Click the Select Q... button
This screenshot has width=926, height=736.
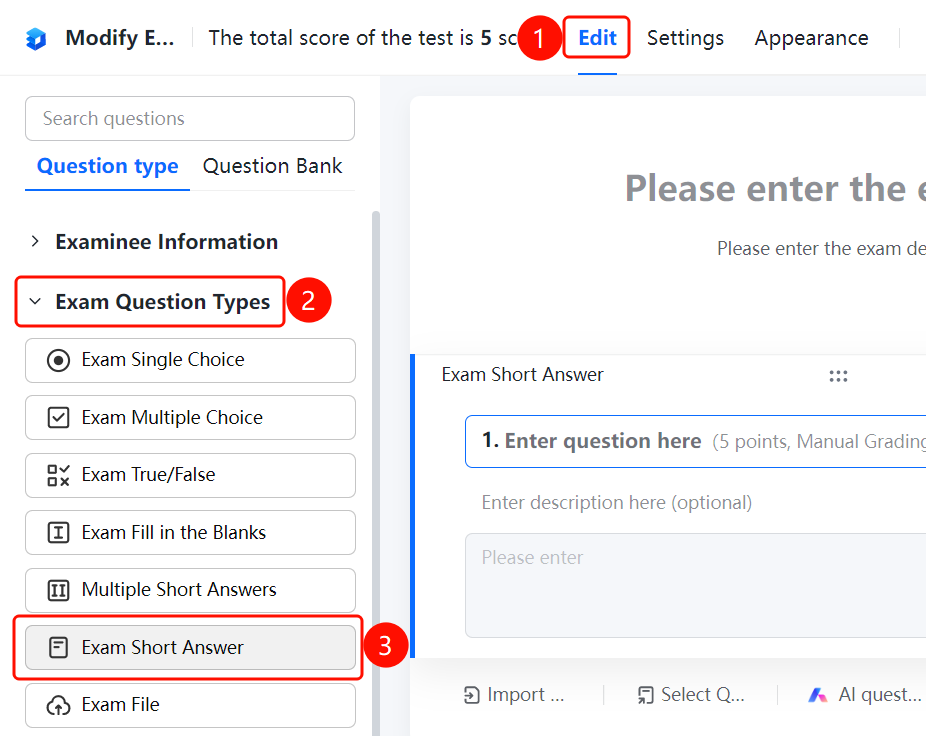coord(690,695)
